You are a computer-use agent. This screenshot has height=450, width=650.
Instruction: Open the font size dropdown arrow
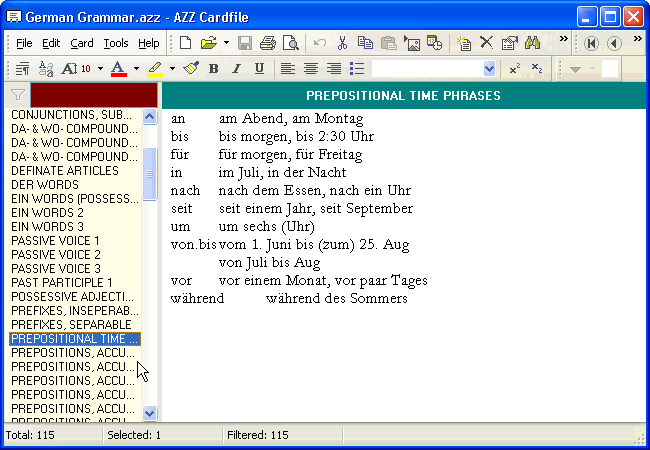click(x=99, y=69)
